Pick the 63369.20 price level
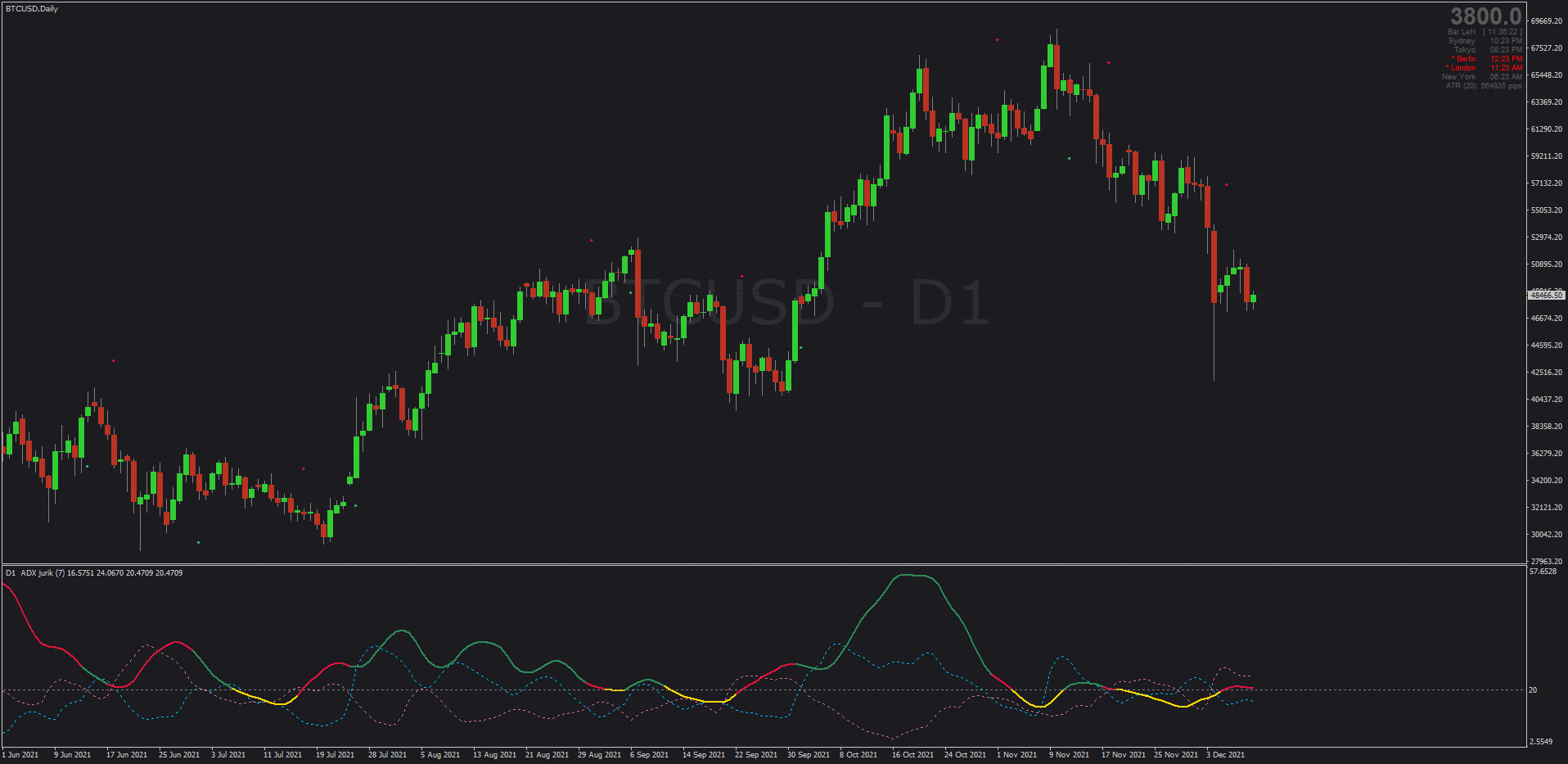Screen dimensions: 1568x764 (x=1547, y=102)
